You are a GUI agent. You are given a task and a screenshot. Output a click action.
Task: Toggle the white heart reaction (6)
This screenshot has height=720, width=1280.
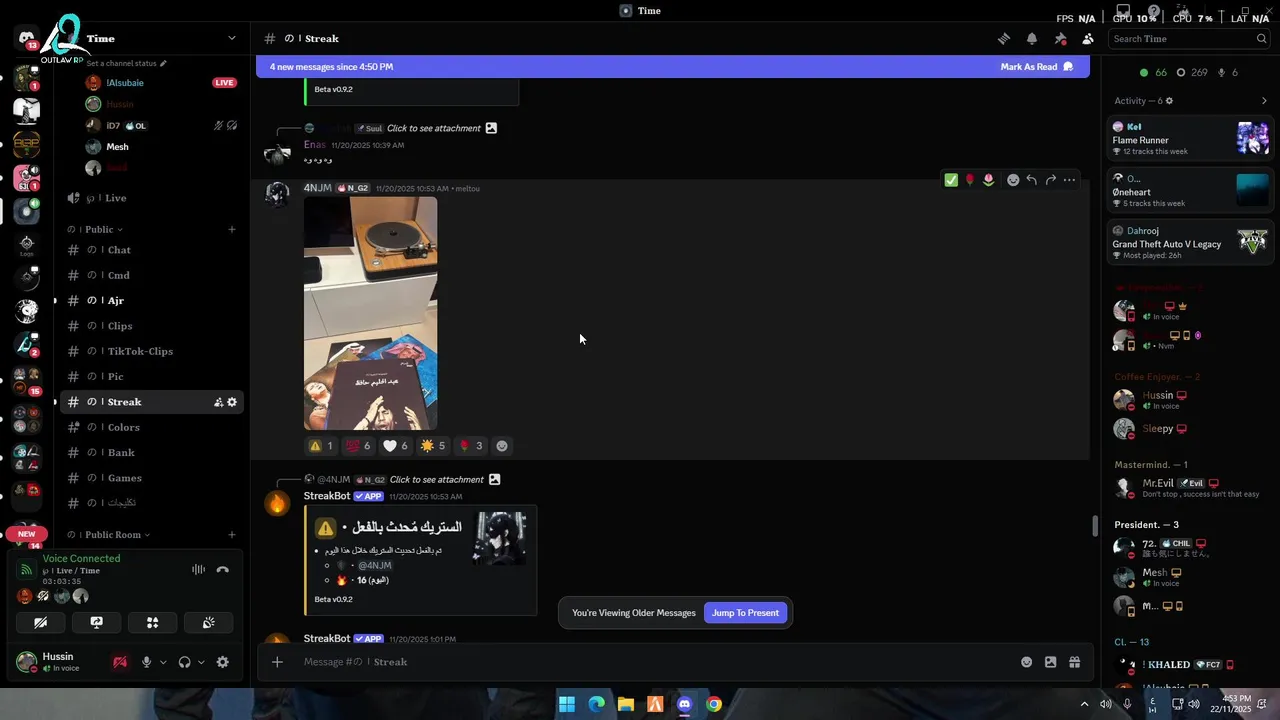[395, 446]
